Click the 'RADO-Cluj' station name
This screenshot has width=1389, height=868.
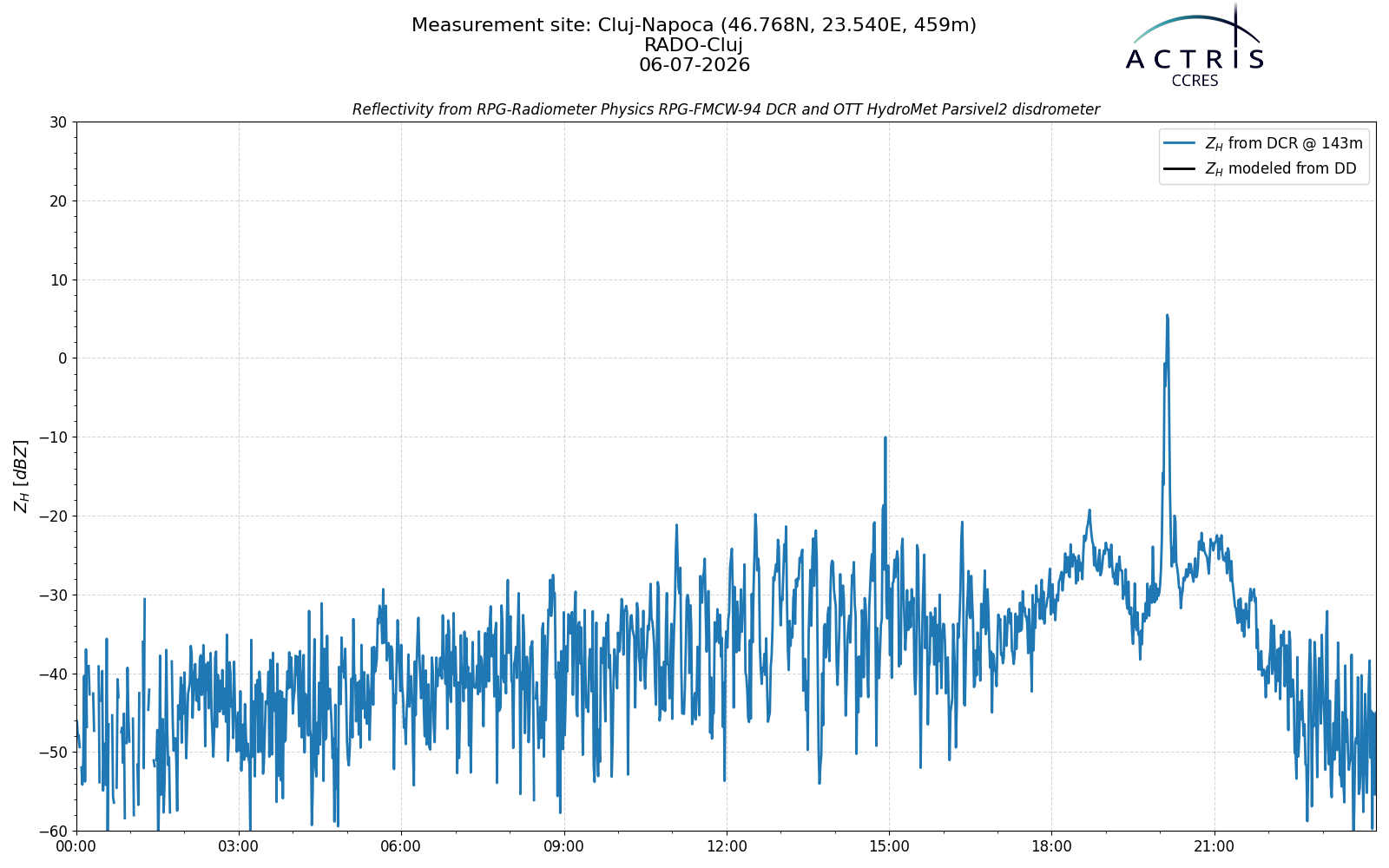[694, 45]
